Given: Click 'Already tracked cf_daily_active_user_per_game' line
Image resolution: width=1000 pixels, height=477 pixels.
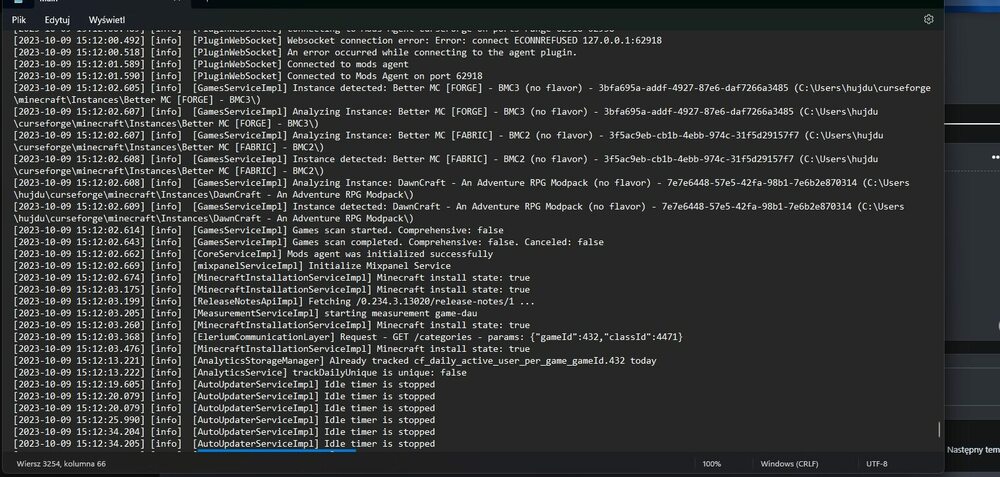Looking at the screenshot, I should click(x=335, y=360).
